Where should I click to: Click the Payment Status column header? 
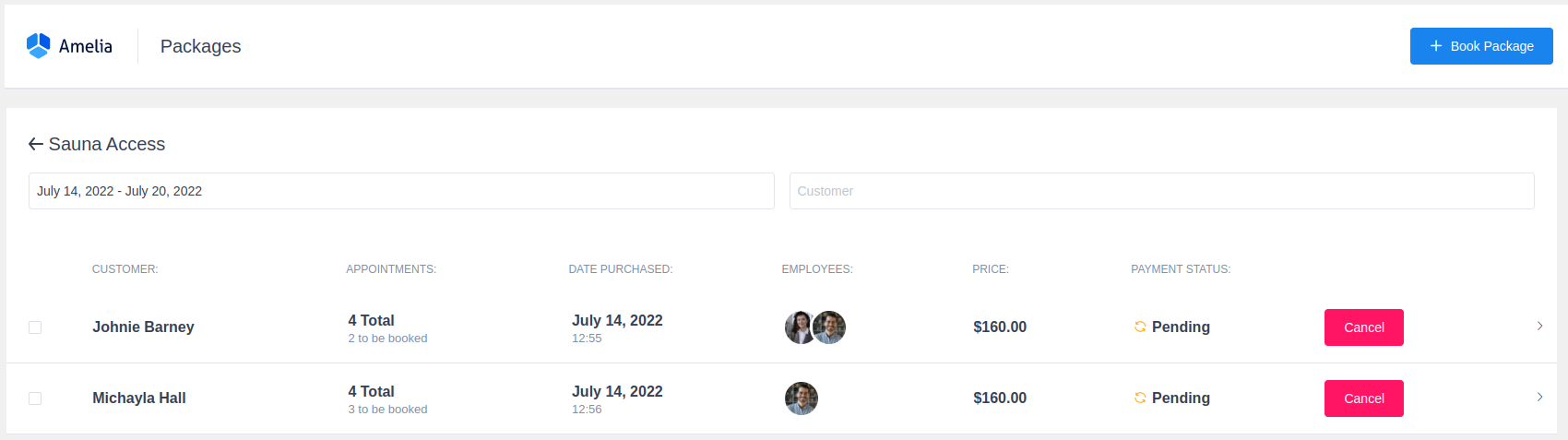pyautogui.click(x=1181, y=269)
